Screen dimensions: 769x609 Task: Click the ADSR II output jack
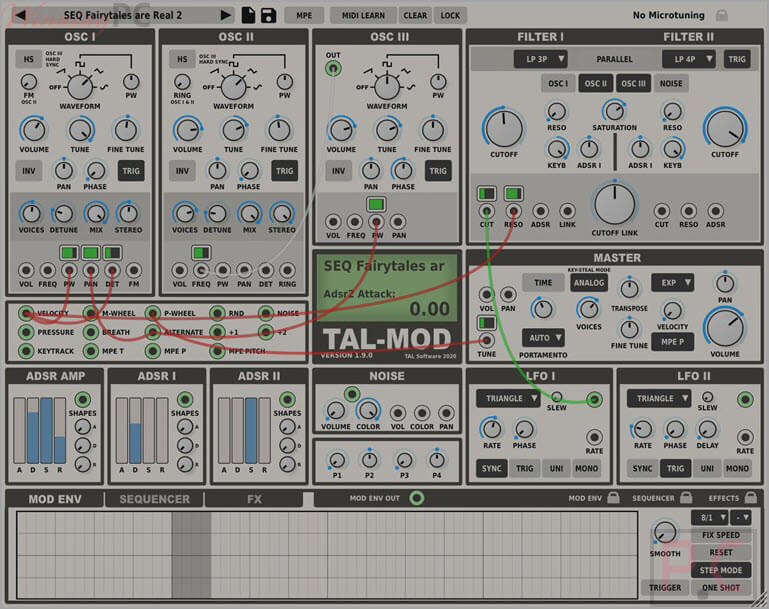(287, 399)
